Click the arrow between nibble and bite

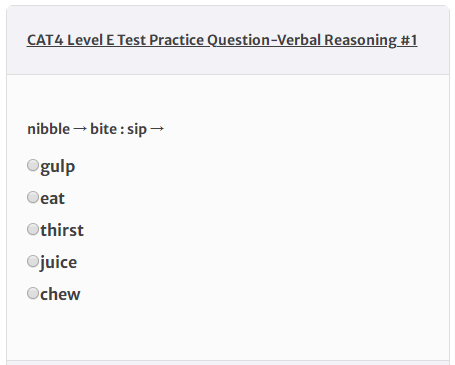click(x=80, y=129)
